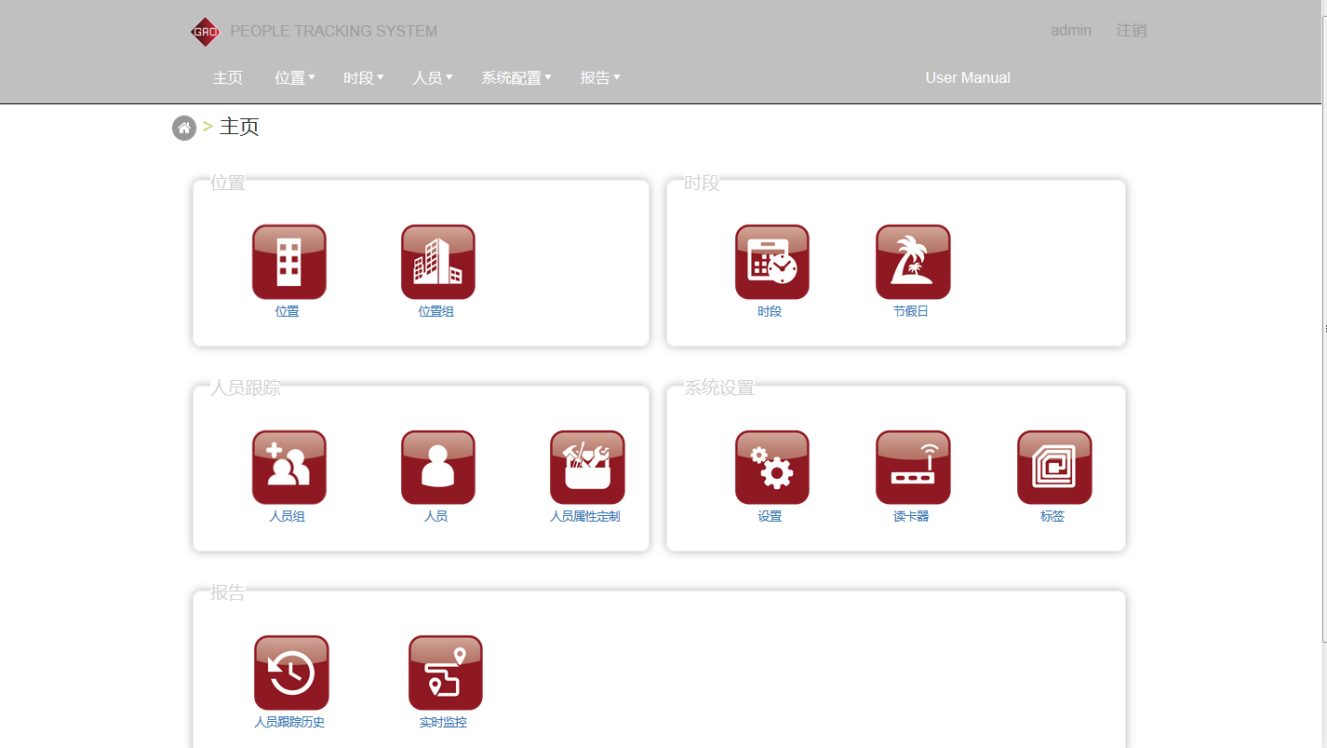Open the 读卡器 reader icon
1327x748 pixels.
click(913, 467)
